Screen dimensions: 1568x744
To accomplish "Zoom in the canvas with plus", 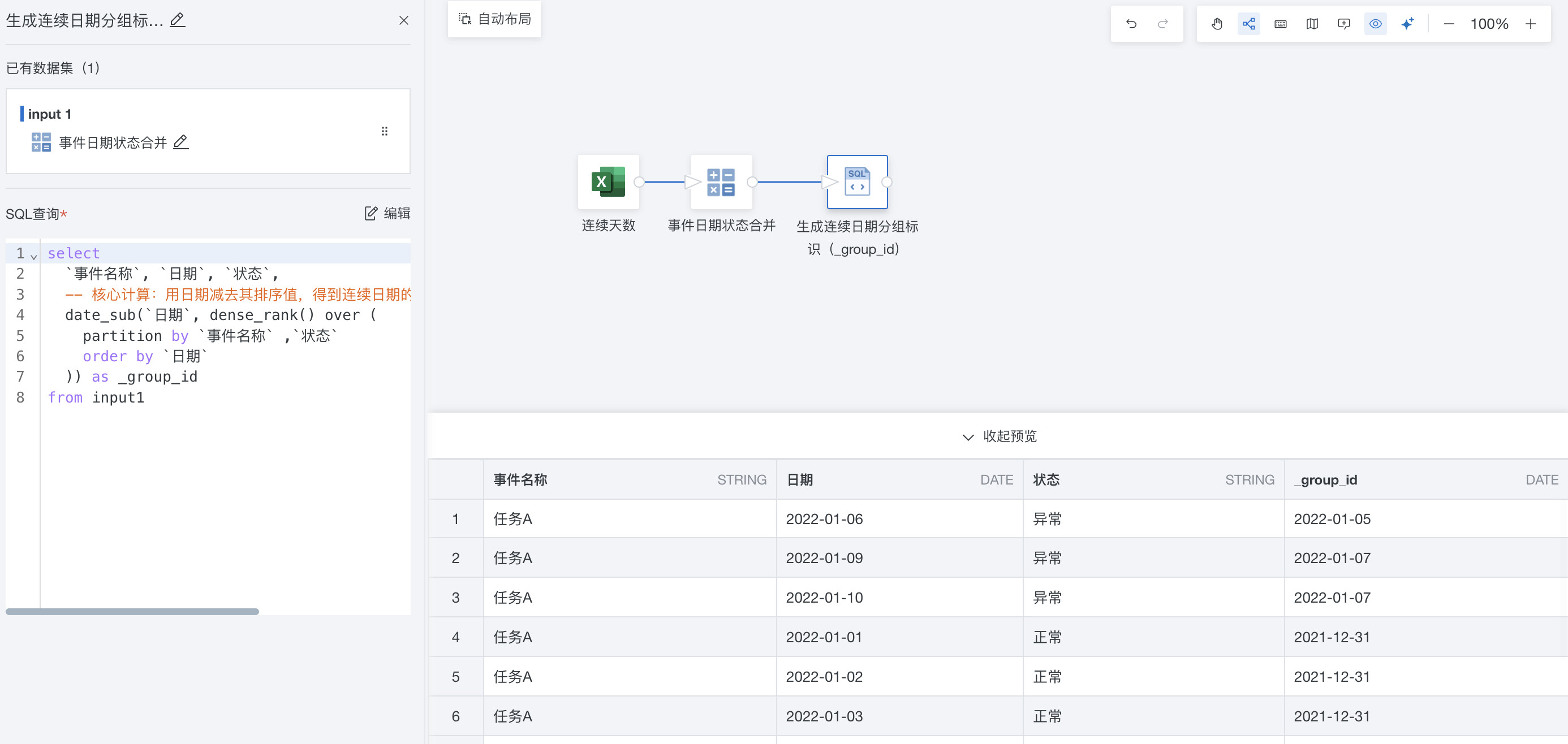I will pos(1530,24).
